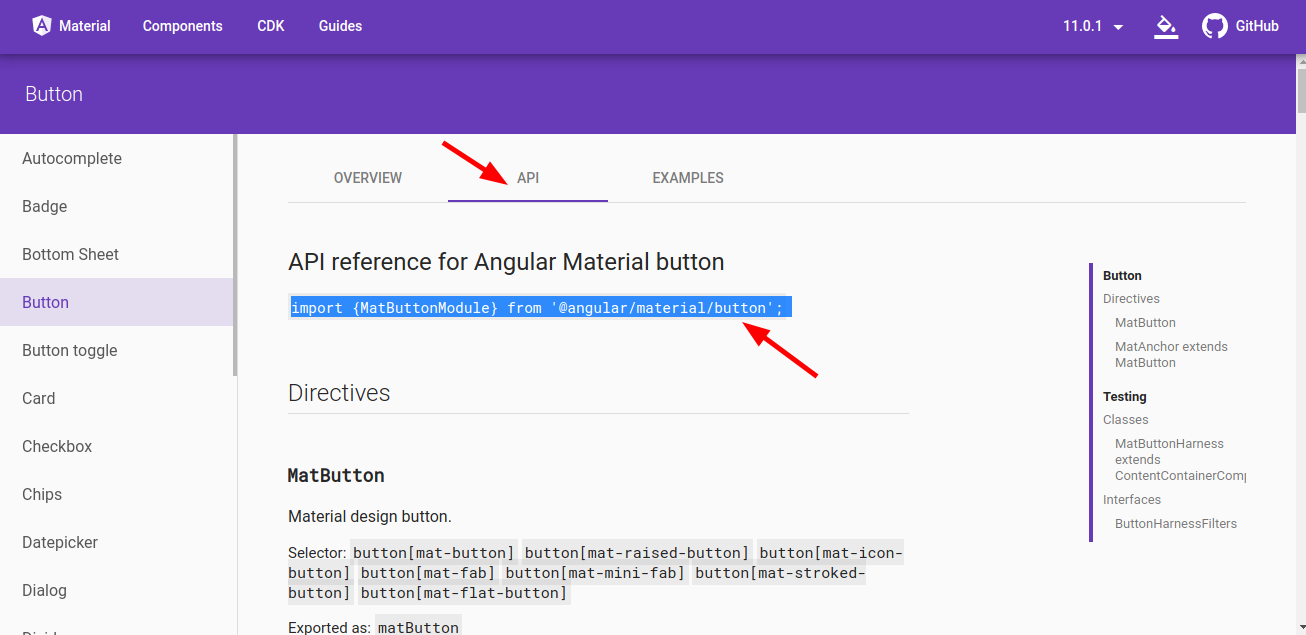Viewport: 1306px width, 635px height.
Task: Click the button[mat-mini-fab] selector code
Action: click(x=595, y=573)
